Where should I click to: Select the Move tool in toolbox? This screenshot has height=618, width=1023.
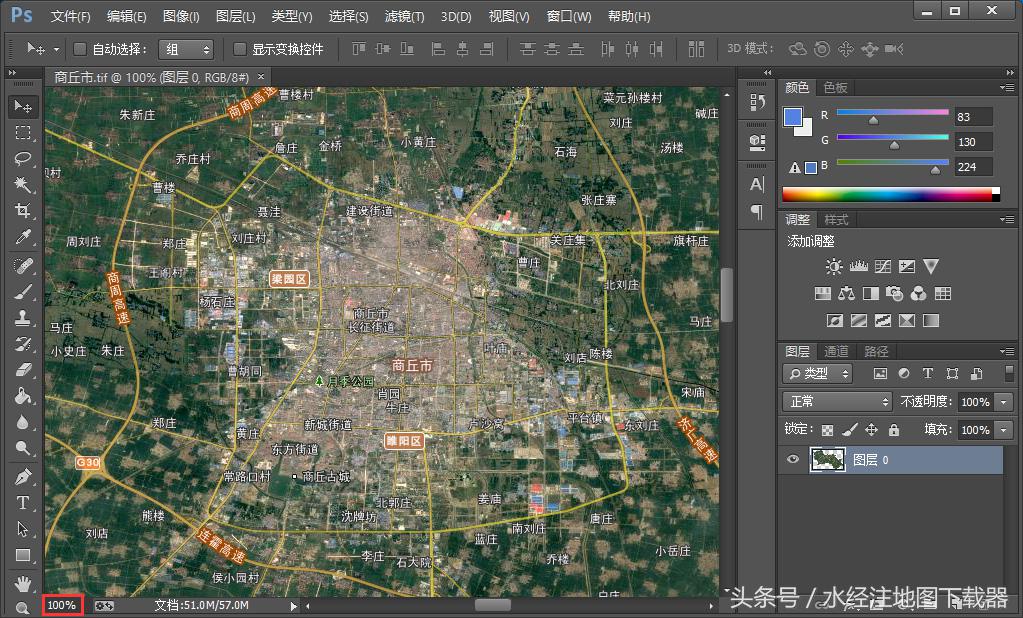(23, 106)
